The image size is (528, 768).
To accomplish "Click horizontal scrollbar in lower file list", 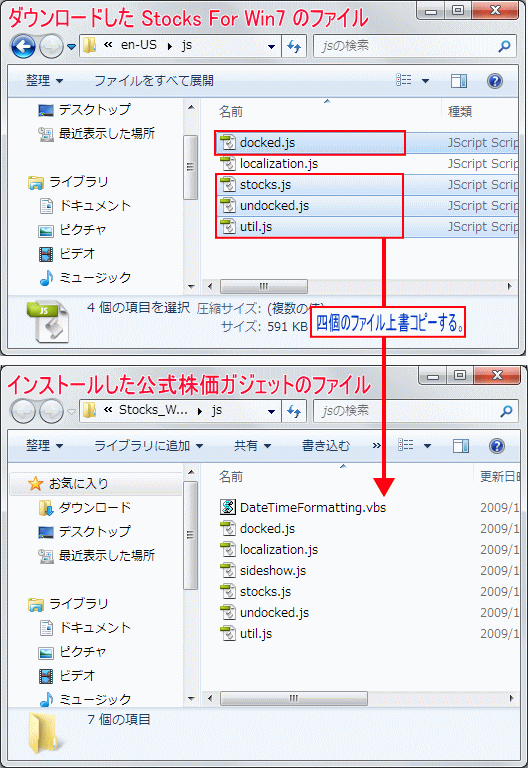I will pos(294,698).
